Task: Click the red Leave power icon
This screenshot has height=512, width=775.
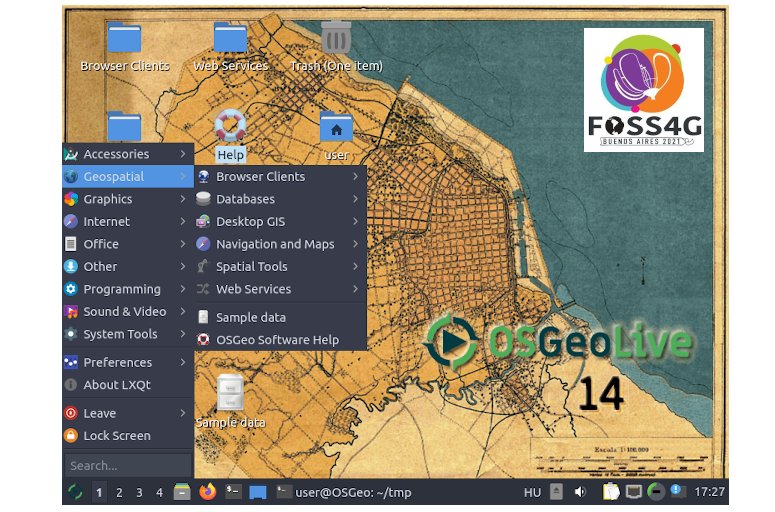Action: click(71, 413)
